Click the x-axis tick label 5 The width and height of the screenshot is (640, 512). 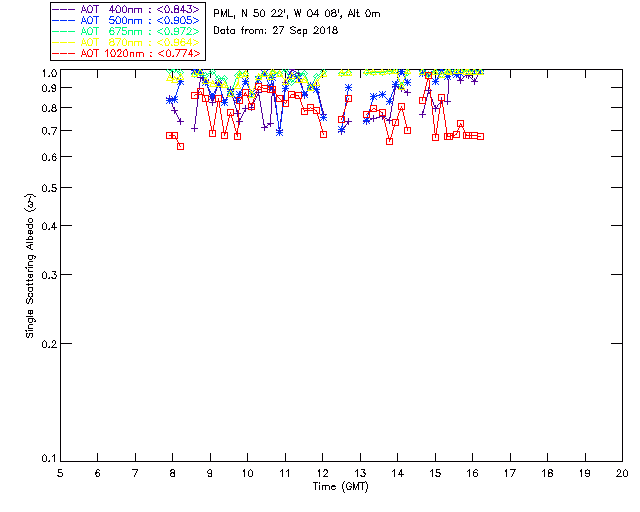tap(60, 472)
